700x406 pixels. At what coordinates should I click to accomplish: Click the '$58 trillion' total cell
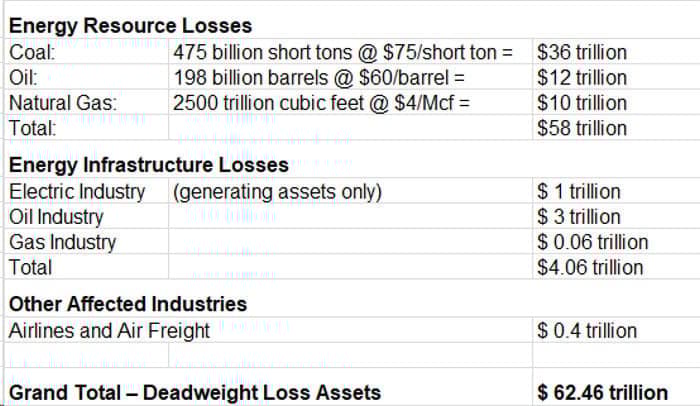tap(582, 127)
